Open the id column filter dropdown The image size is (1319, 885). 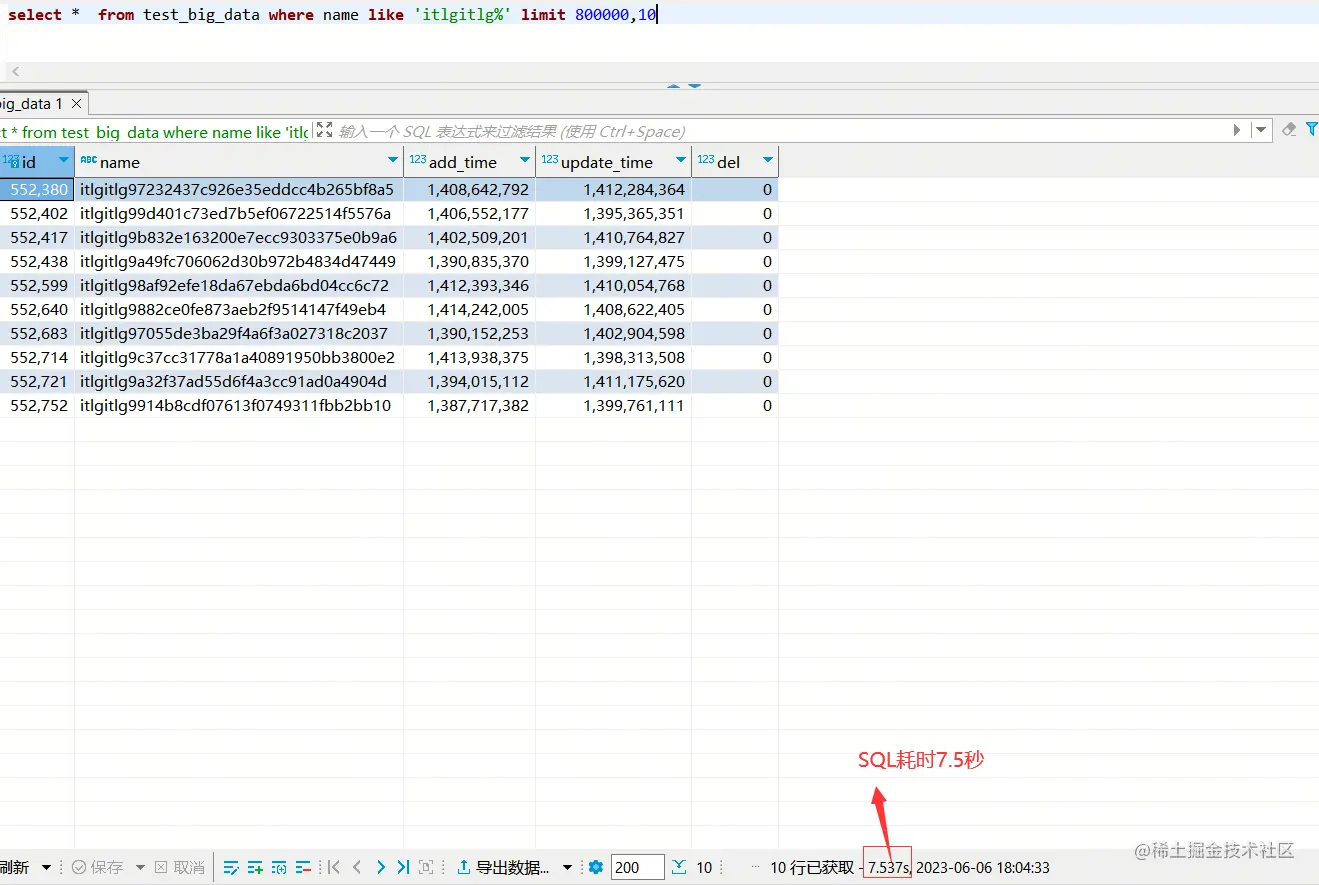(x=64, y=161)
